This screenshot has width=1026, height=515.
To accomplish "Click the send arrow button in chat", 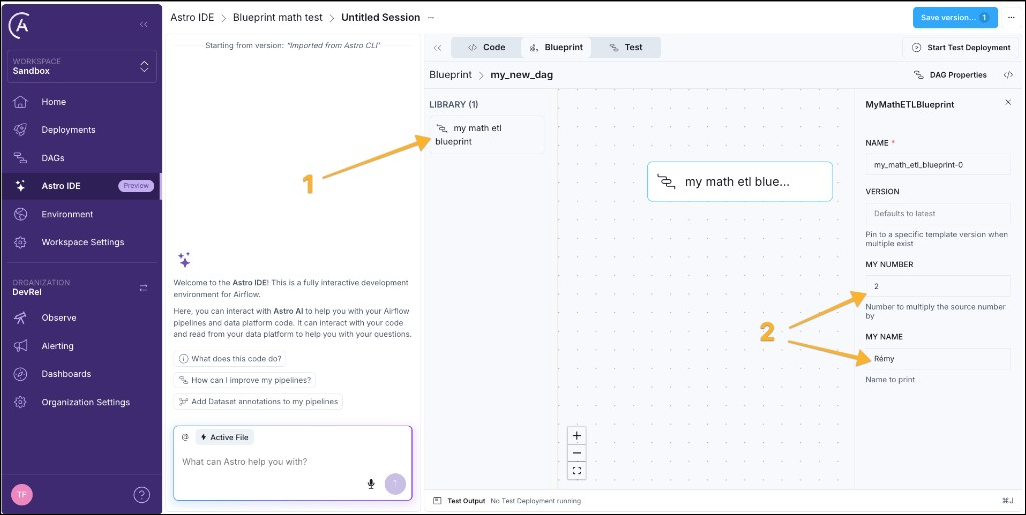I will pos(395,484).
